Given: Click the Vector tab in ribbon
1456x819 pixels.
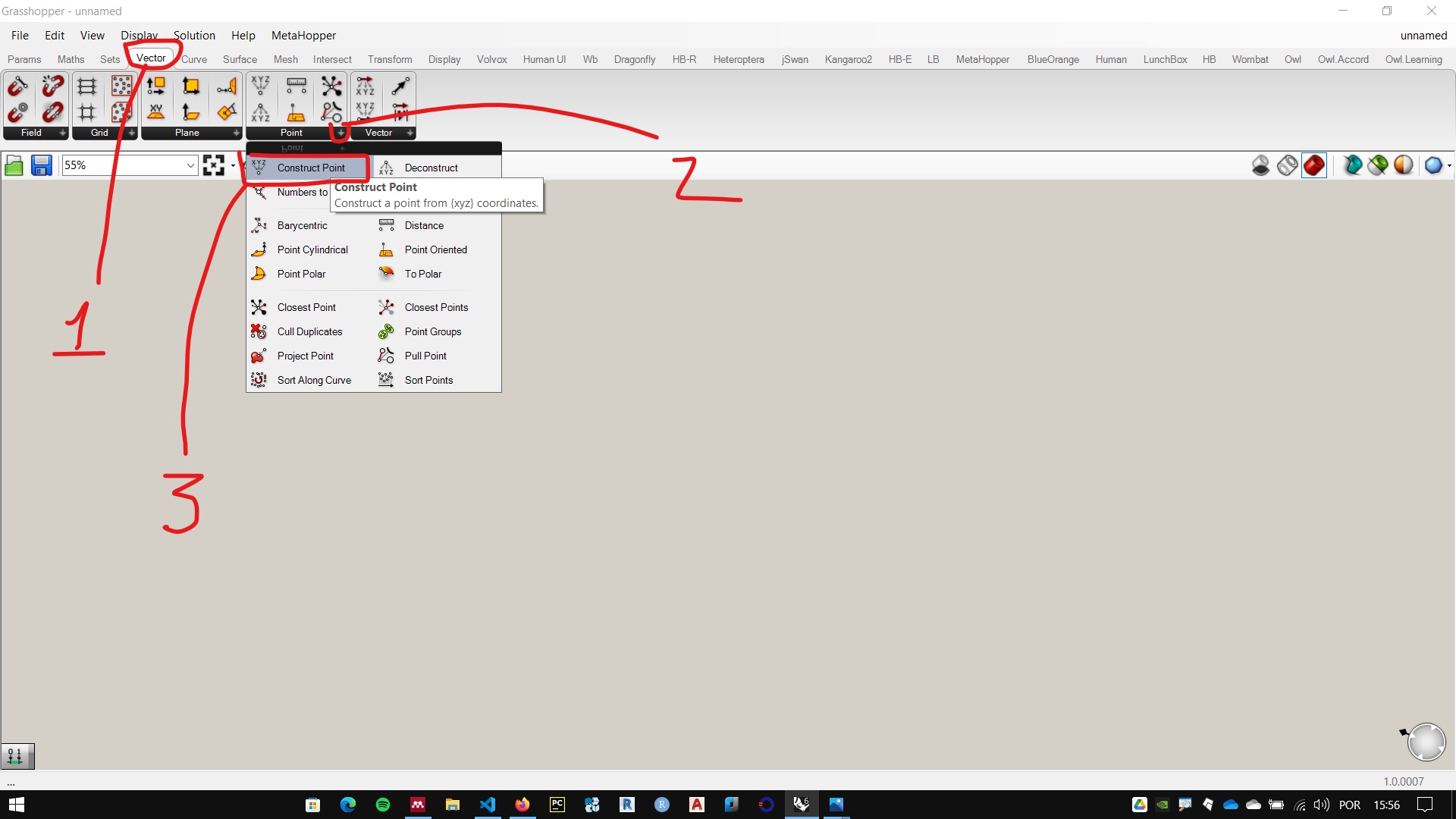Looking at the screenshot, I should click(x=150, y=58).
